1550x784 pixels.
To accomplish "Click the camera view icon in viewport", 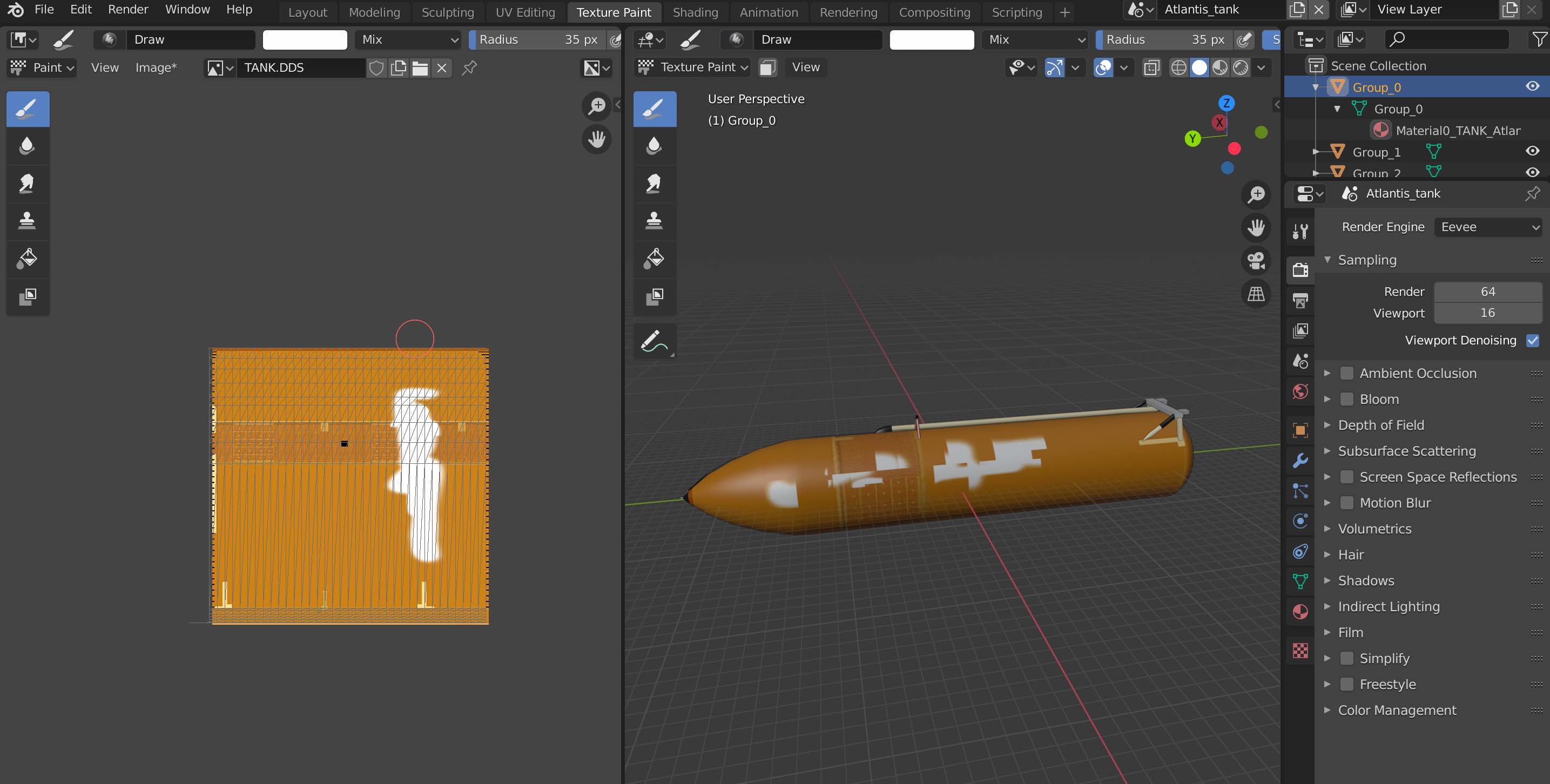I will click(1256, 261).
